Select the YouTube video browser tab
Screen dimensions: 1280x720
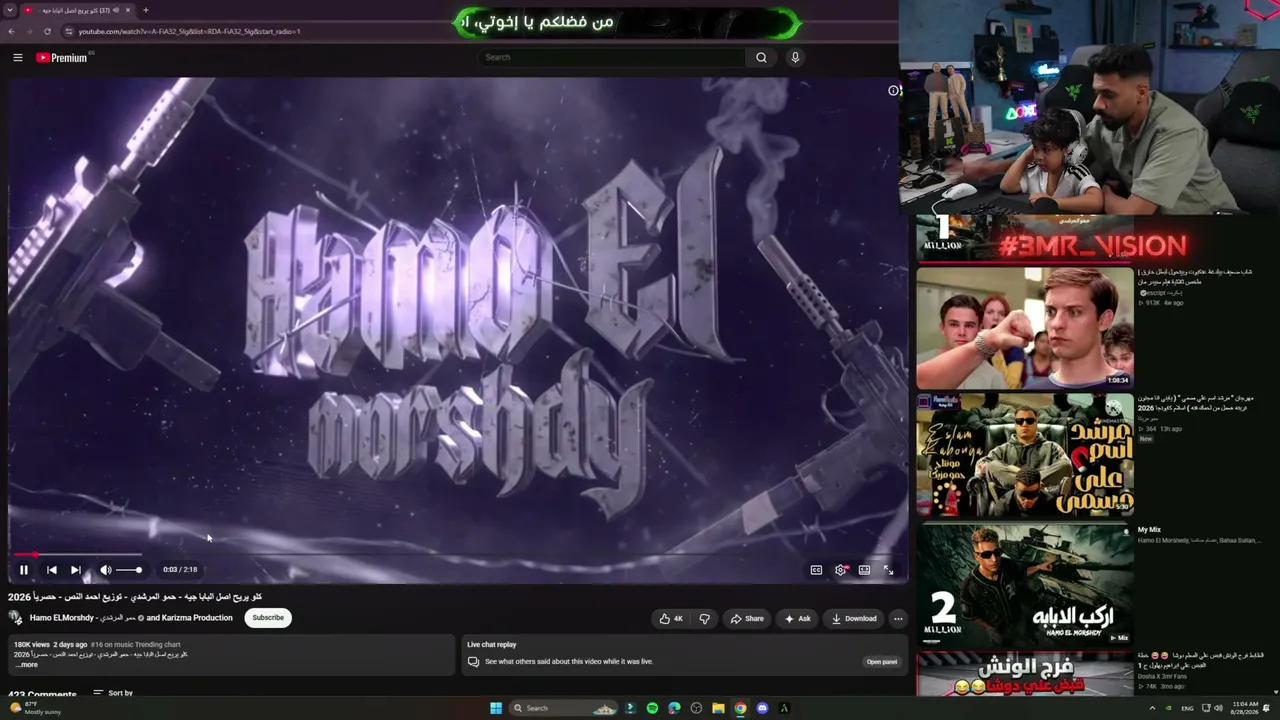77,10
